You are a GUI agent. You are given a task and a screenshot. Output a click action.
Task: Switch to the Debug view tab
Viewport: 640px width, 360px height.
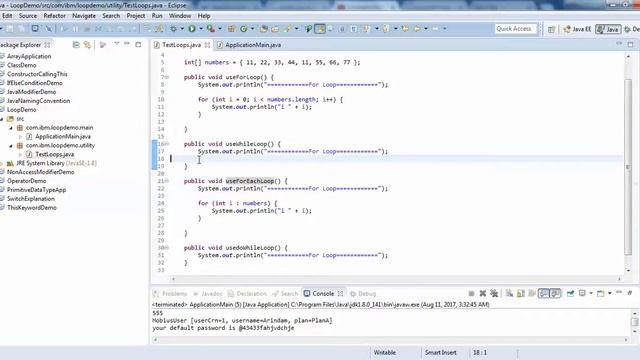pyautogui.click(x=363, y=293)
